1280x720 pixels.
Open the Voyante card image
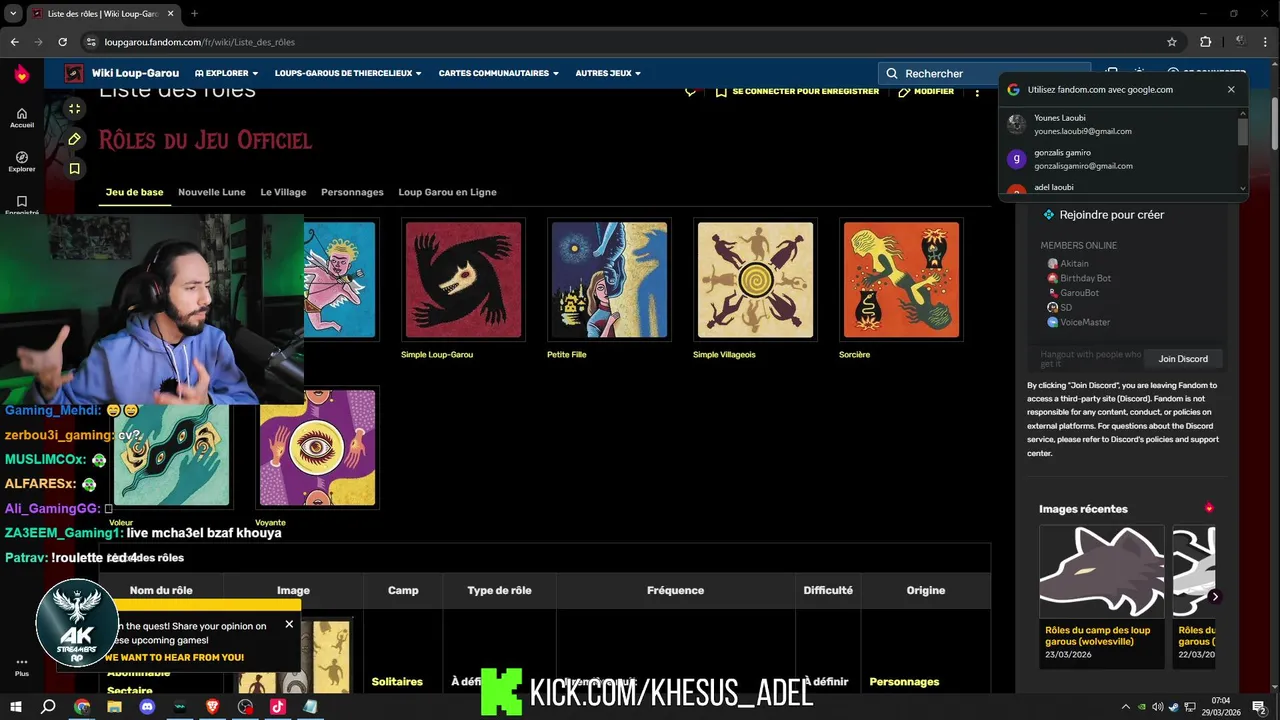point(317,448)
